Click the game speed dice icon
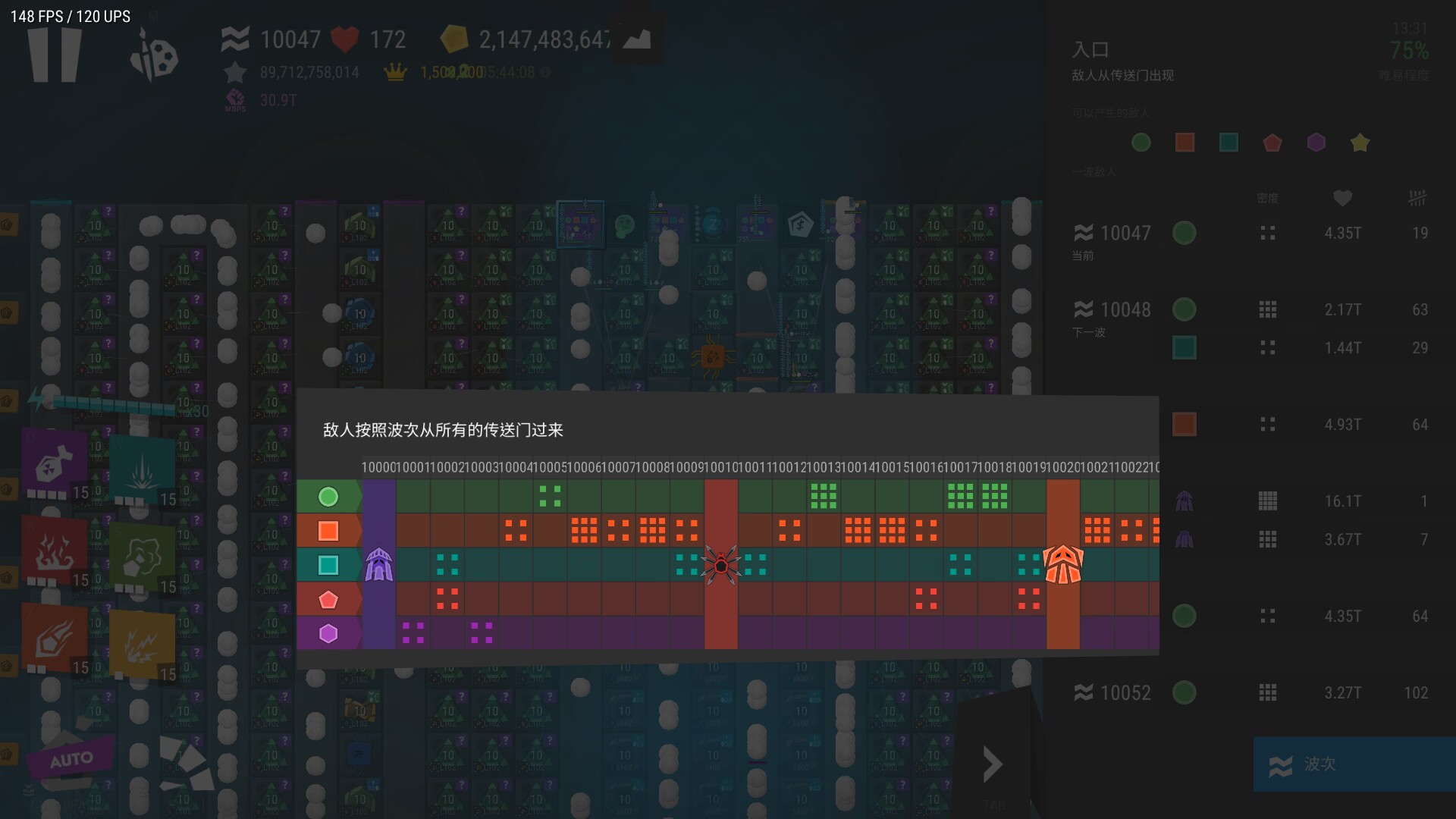1456x819 pixels. point(154,58)
